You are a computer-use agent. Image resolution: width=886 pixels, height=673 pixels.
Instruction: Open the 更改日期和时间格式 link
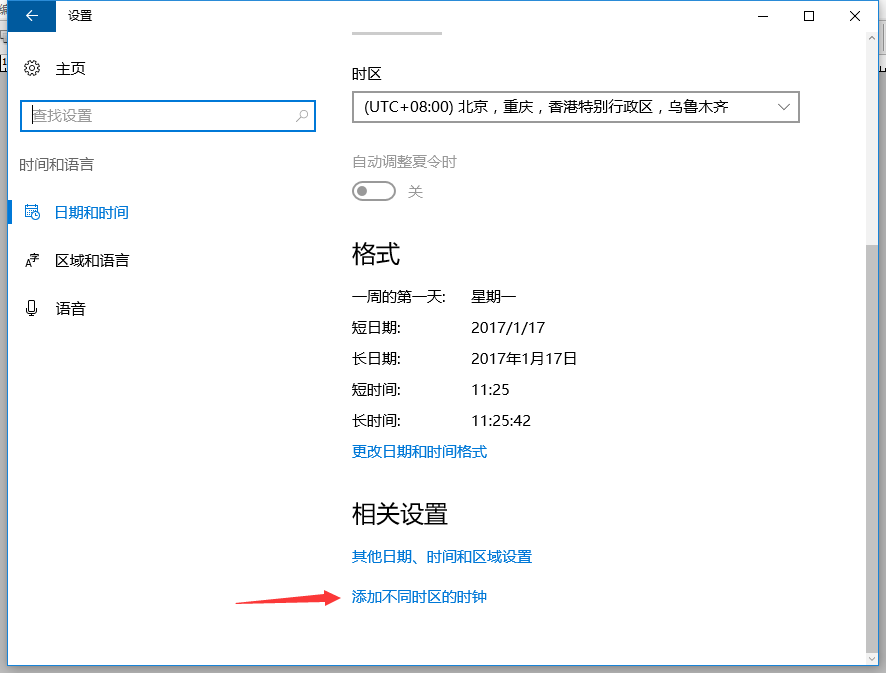pos(418,452)
